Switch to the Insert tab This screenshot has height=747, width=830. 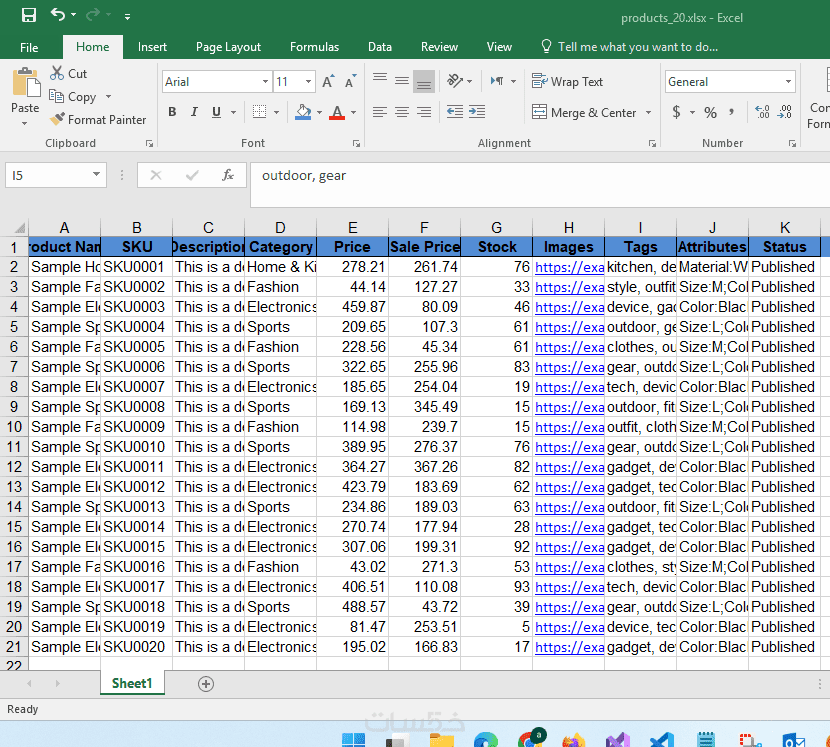pyautogui.click(x=152, y=47)
